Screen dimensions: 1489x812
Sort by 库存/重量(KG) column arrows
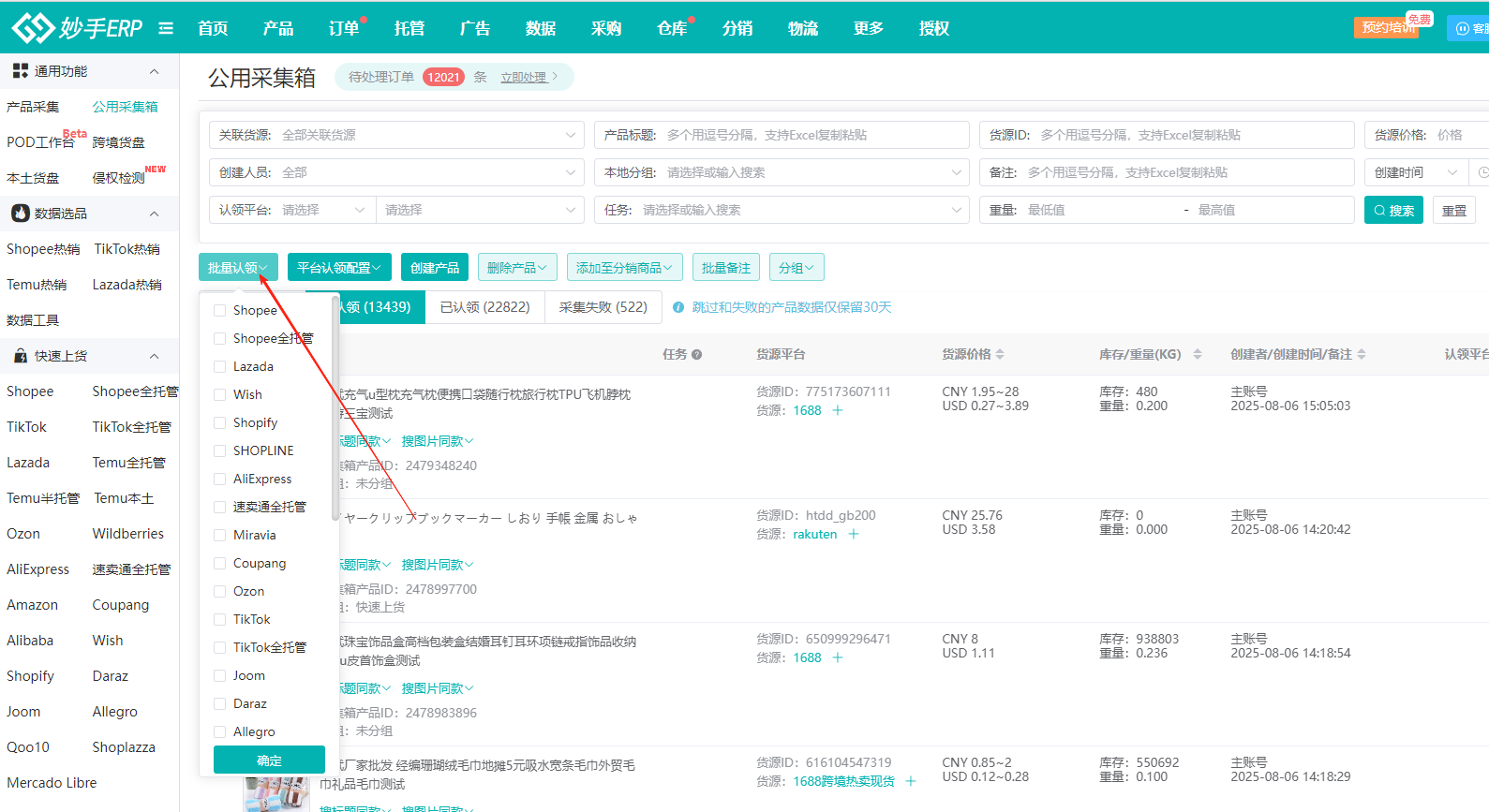click(x=1198, y=354)
